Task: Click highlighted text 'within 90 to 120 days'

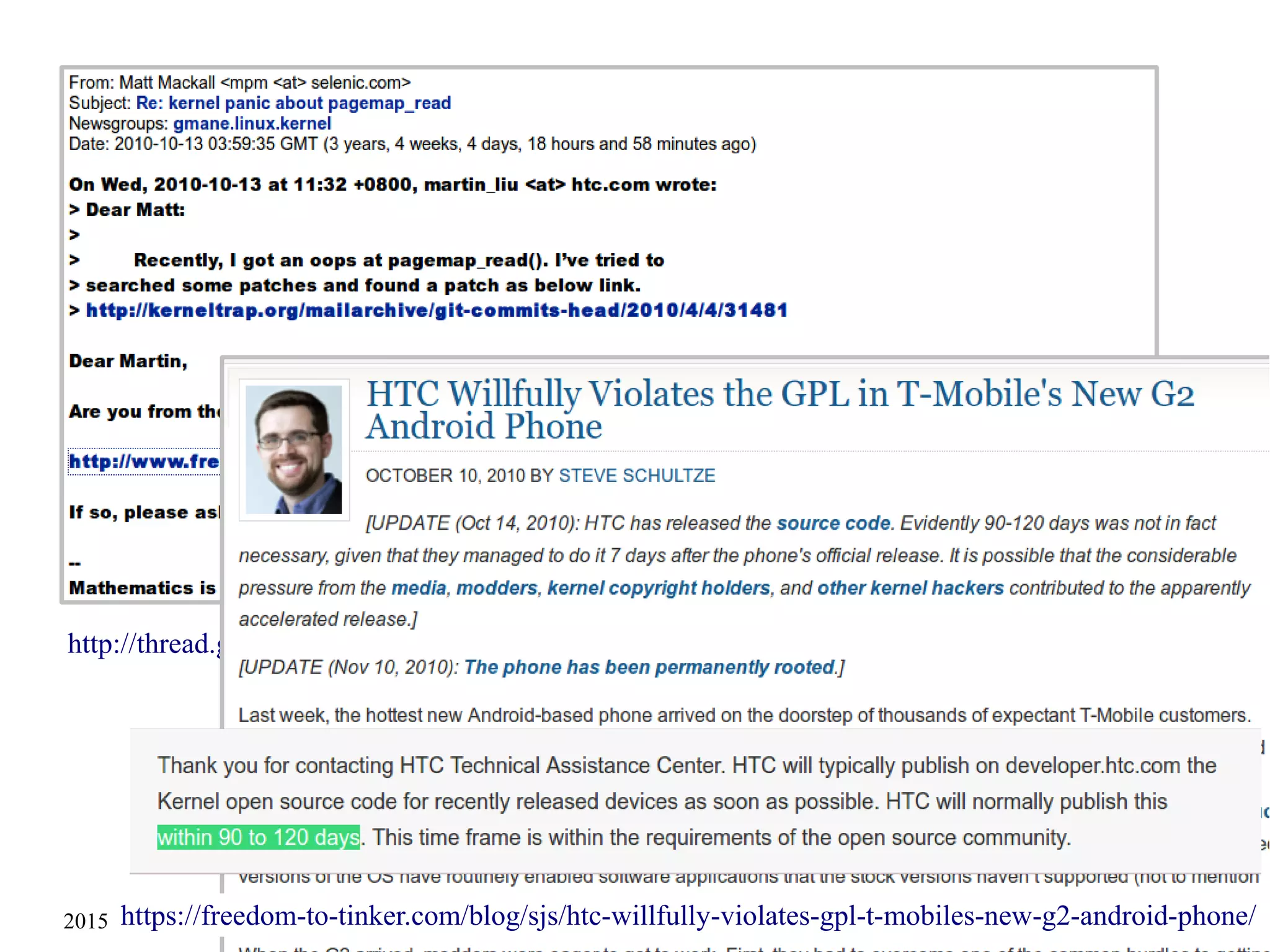Action: coord(259,837)
